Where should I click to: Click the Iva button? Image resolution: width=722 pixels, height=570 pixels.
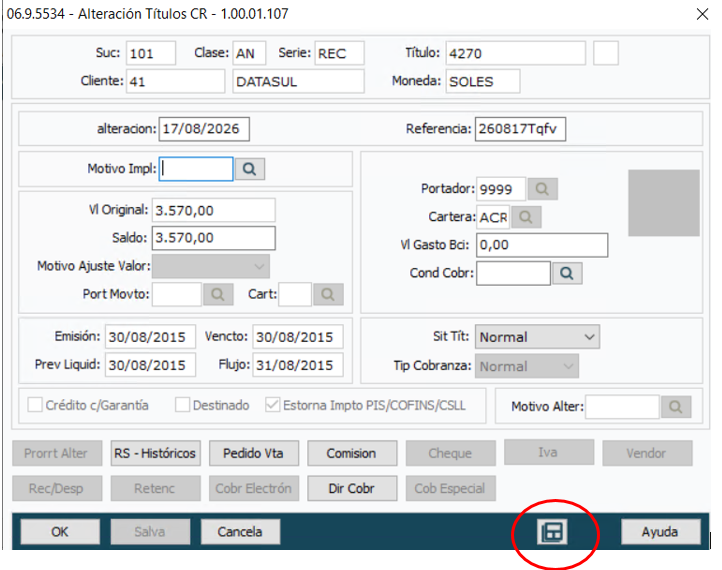pos(548,452)
